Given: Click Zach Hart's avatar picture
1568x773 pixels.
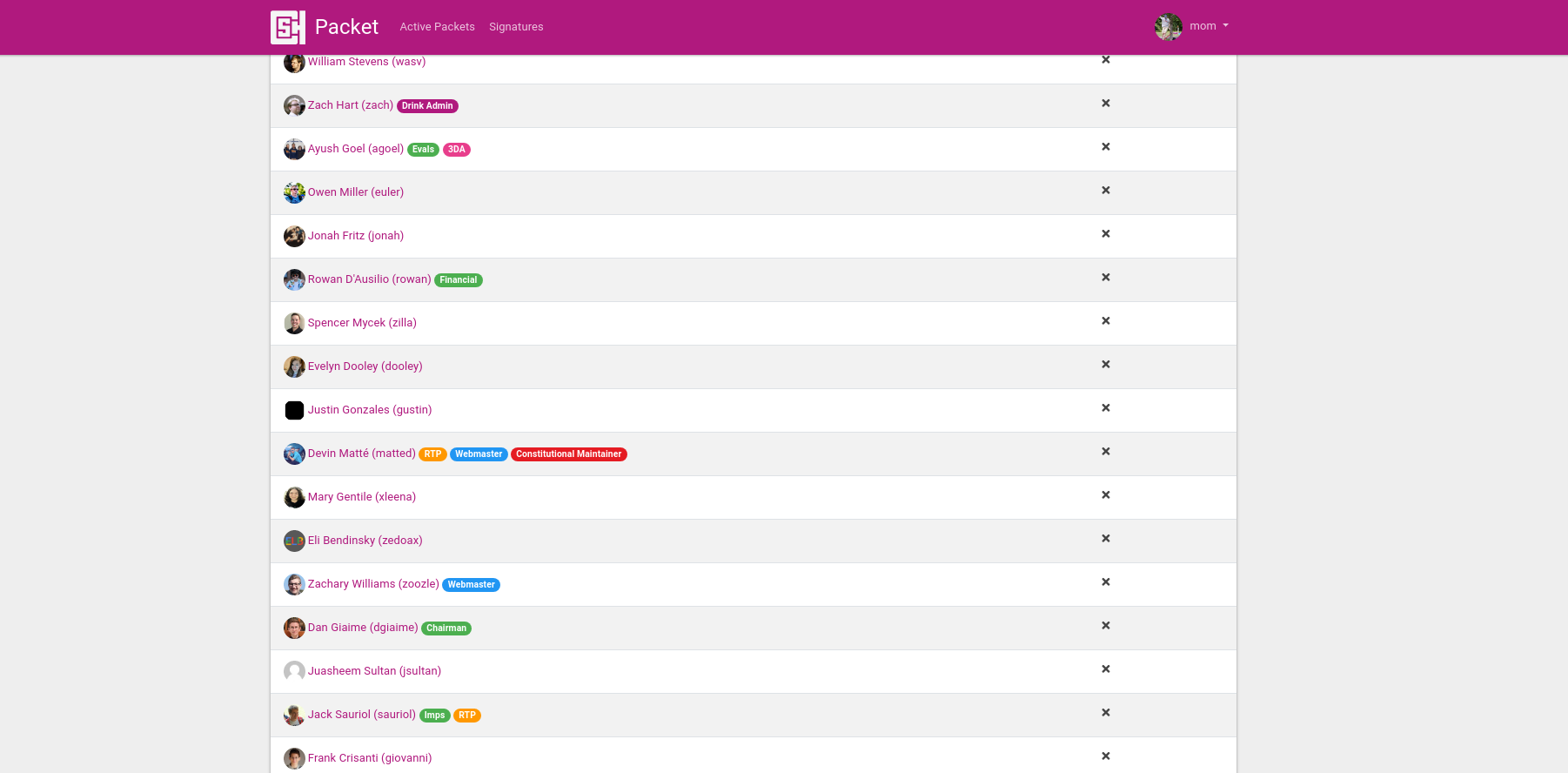Looking at the screenshot, I should point(294,105).
